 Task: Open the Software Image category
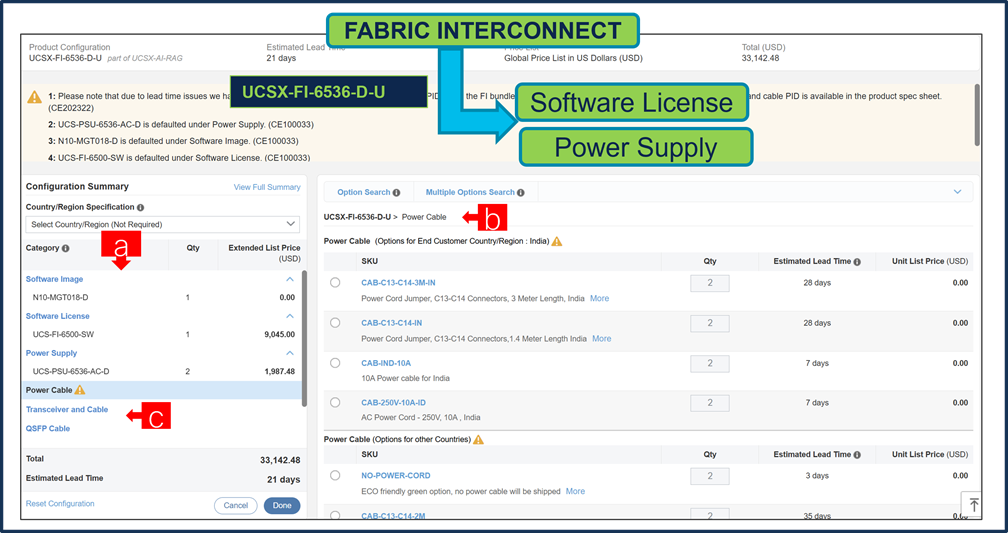(55, 279)
